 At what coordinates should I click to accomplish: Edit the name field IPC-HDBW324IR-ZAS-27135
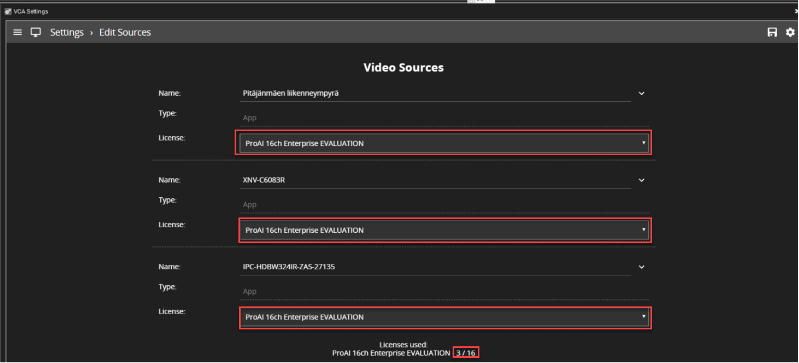click(435, 267)
